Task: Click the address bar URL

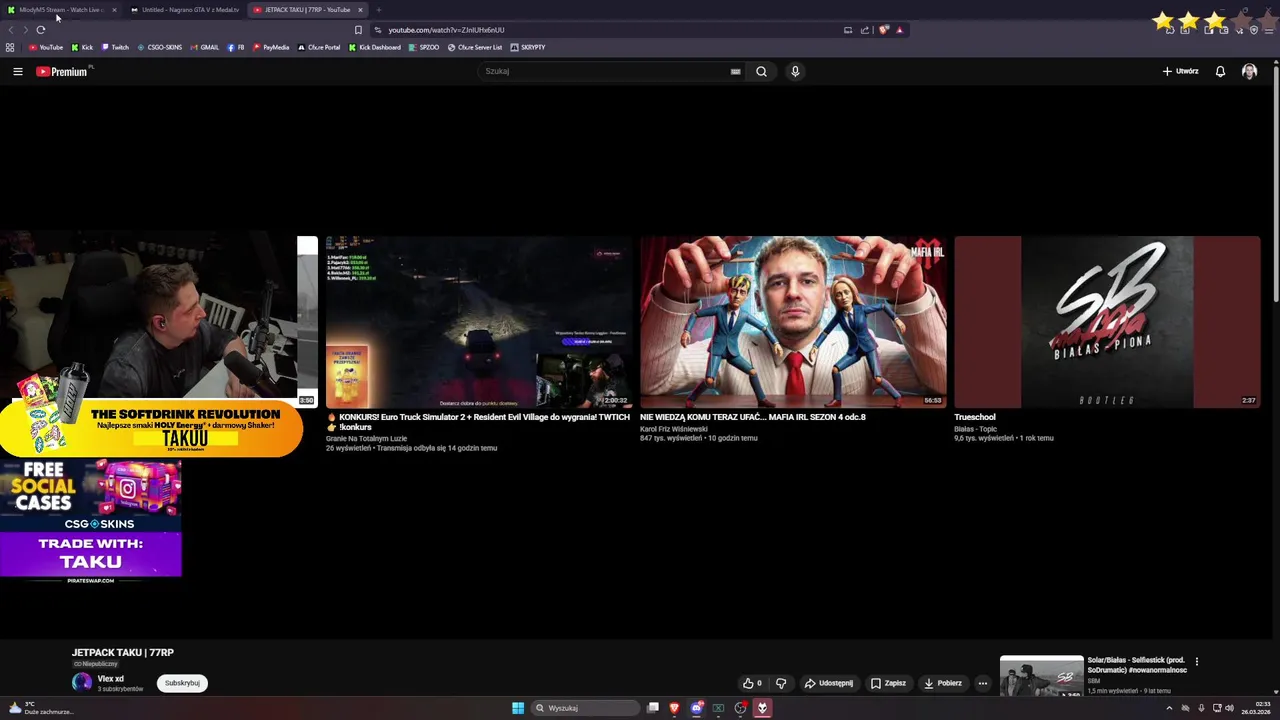Action: pos(446,30)
